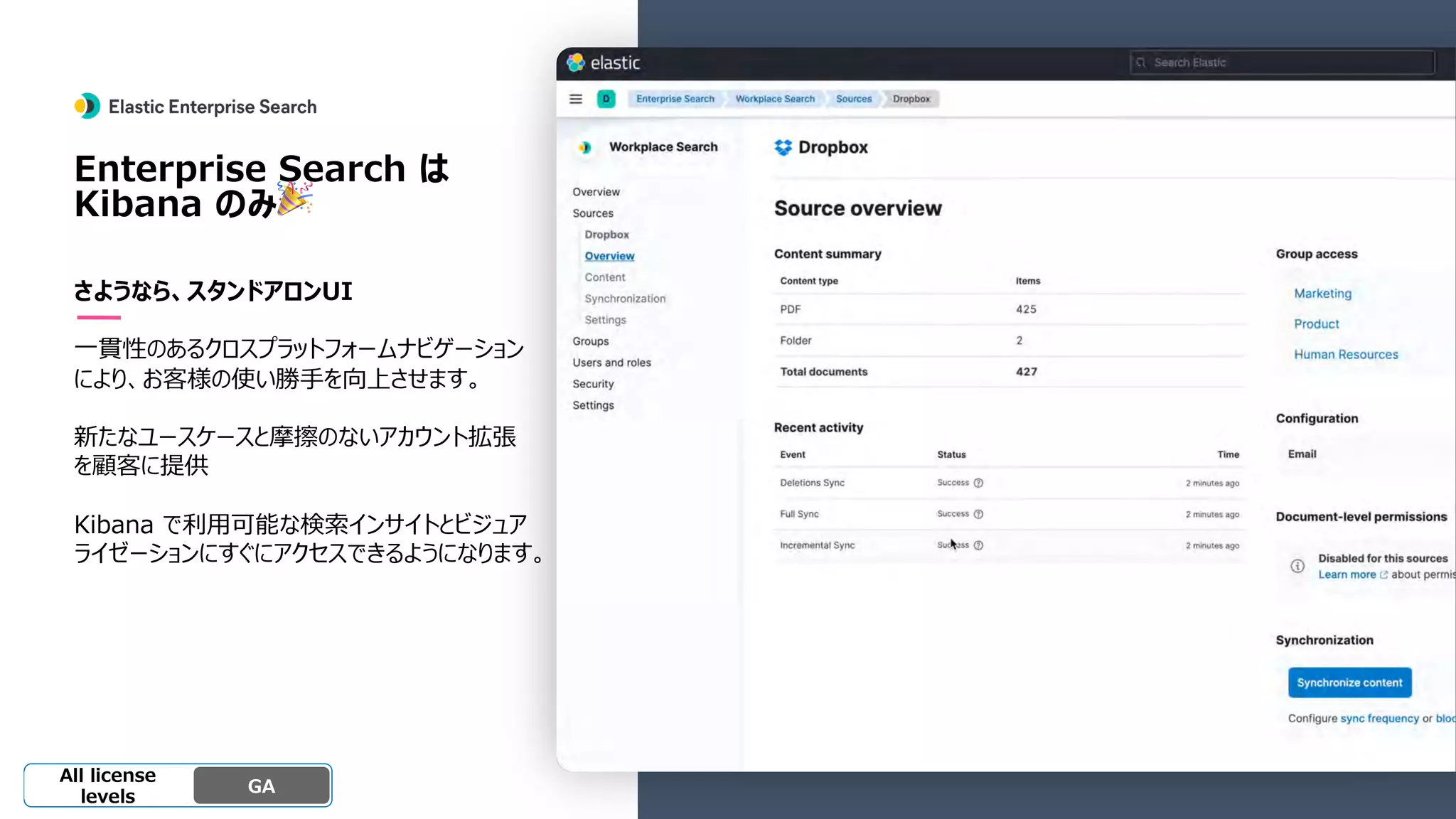Go to Enterprise Search breadcrumb
The height and width of the screenshot is (819, 1456).
pyautogui.click(x=675, y=99)
